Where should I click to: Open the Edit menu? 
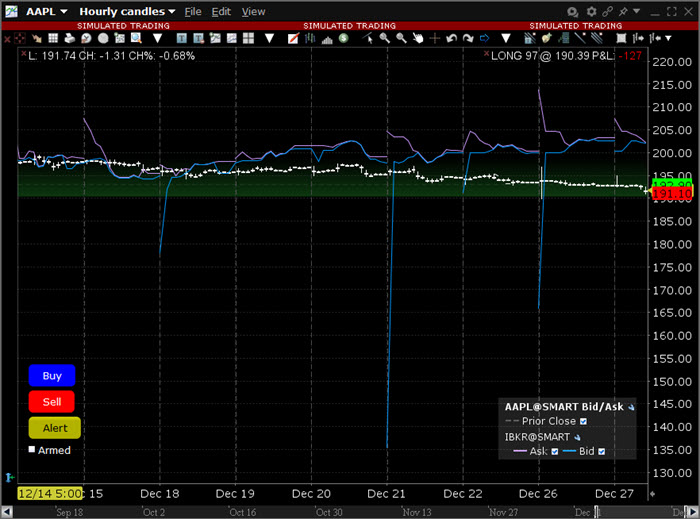[221, 12]
